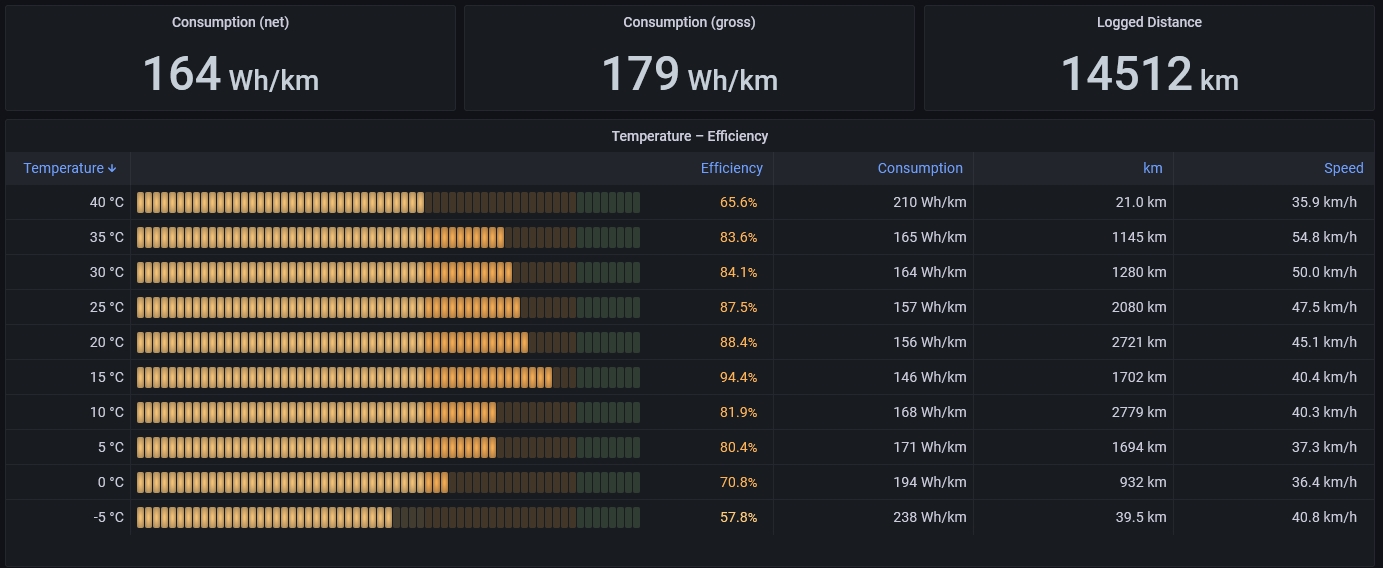Select the 94.4% efficiency value

738,377
